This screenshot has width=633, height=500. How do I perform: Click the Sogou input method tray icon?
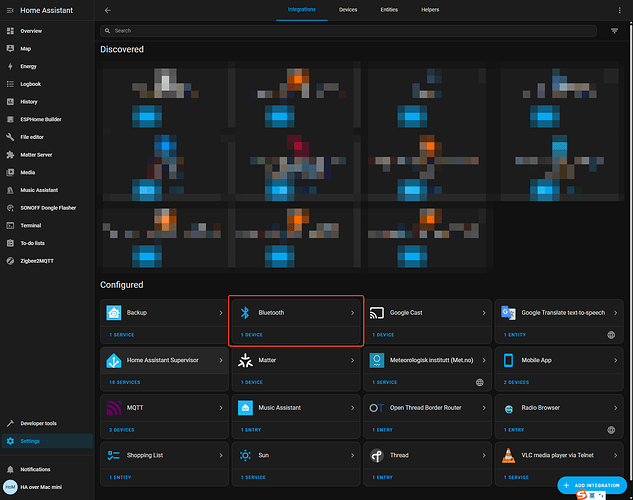pos(581,495)
